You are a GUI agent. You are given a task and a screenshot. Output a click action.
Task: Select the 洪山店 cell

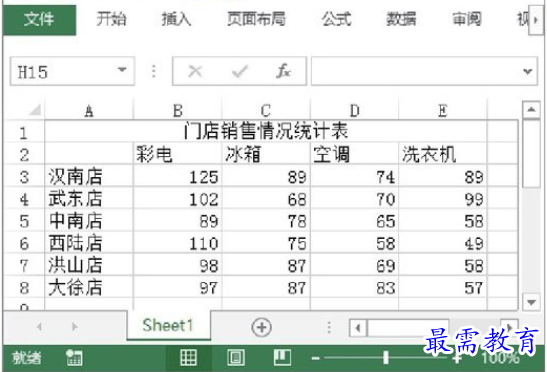coord(89,265)
